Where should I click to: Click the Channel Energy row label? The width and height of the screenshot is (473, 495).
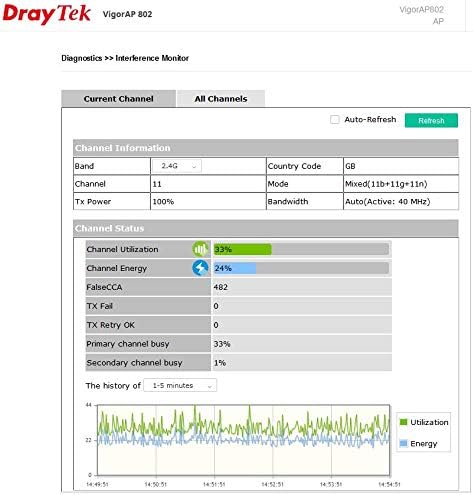click(117, 268)
